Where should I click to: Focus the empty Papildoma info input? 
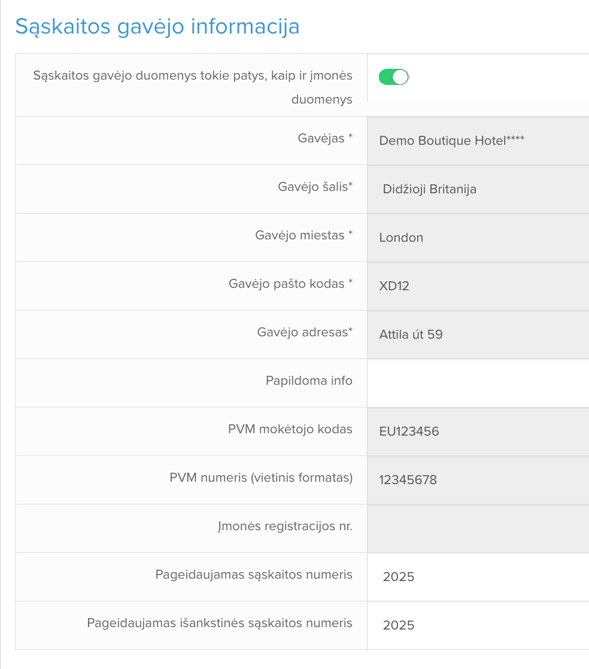[478, 383]
